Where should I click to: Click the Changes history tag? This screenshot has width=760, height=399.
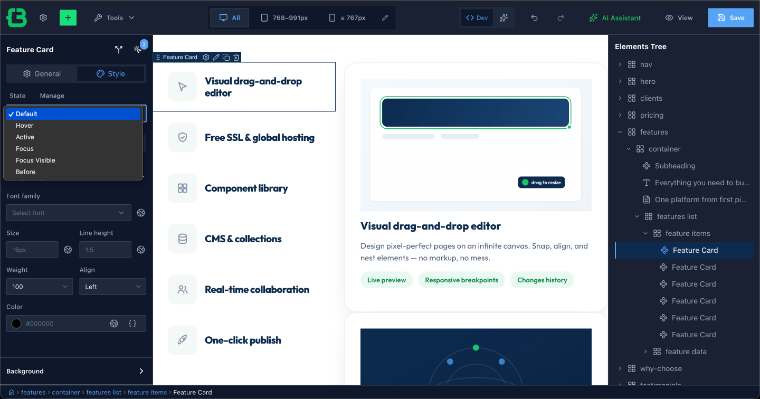(x=542, y=280)
